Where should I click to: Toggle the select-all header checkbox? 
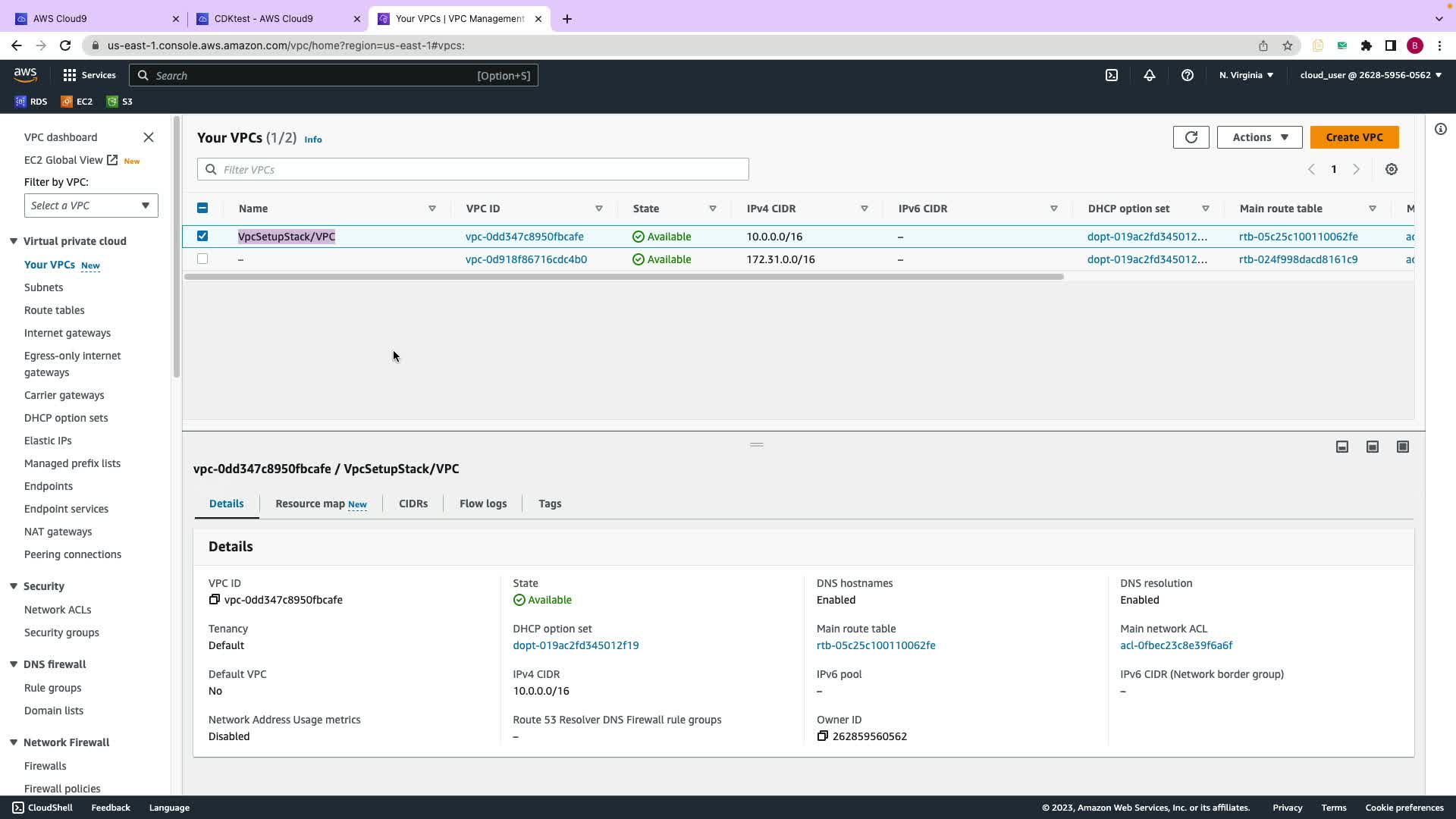[202, 208]
